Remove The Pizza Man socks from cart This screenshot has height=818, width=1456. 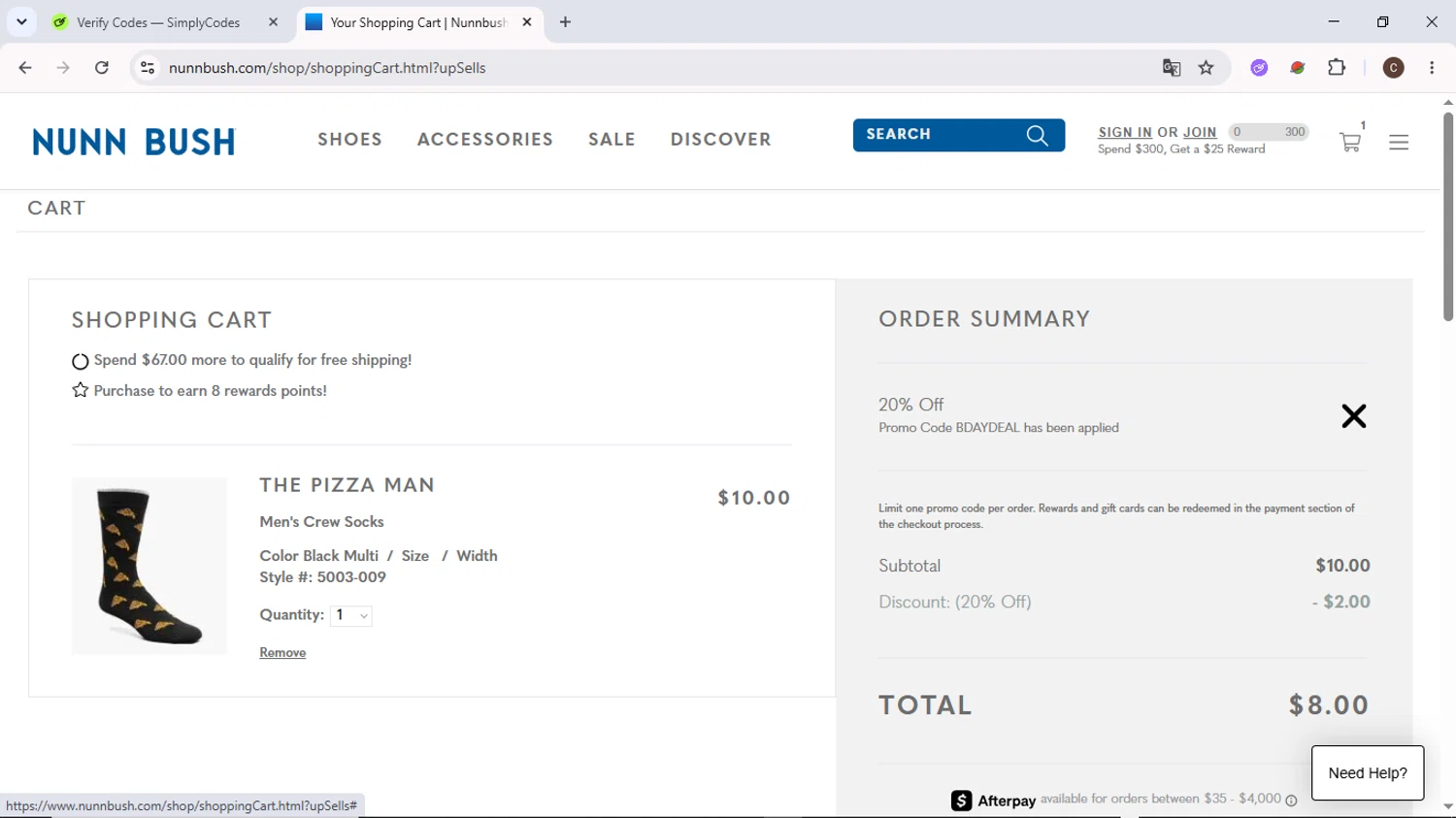(282, 653)
